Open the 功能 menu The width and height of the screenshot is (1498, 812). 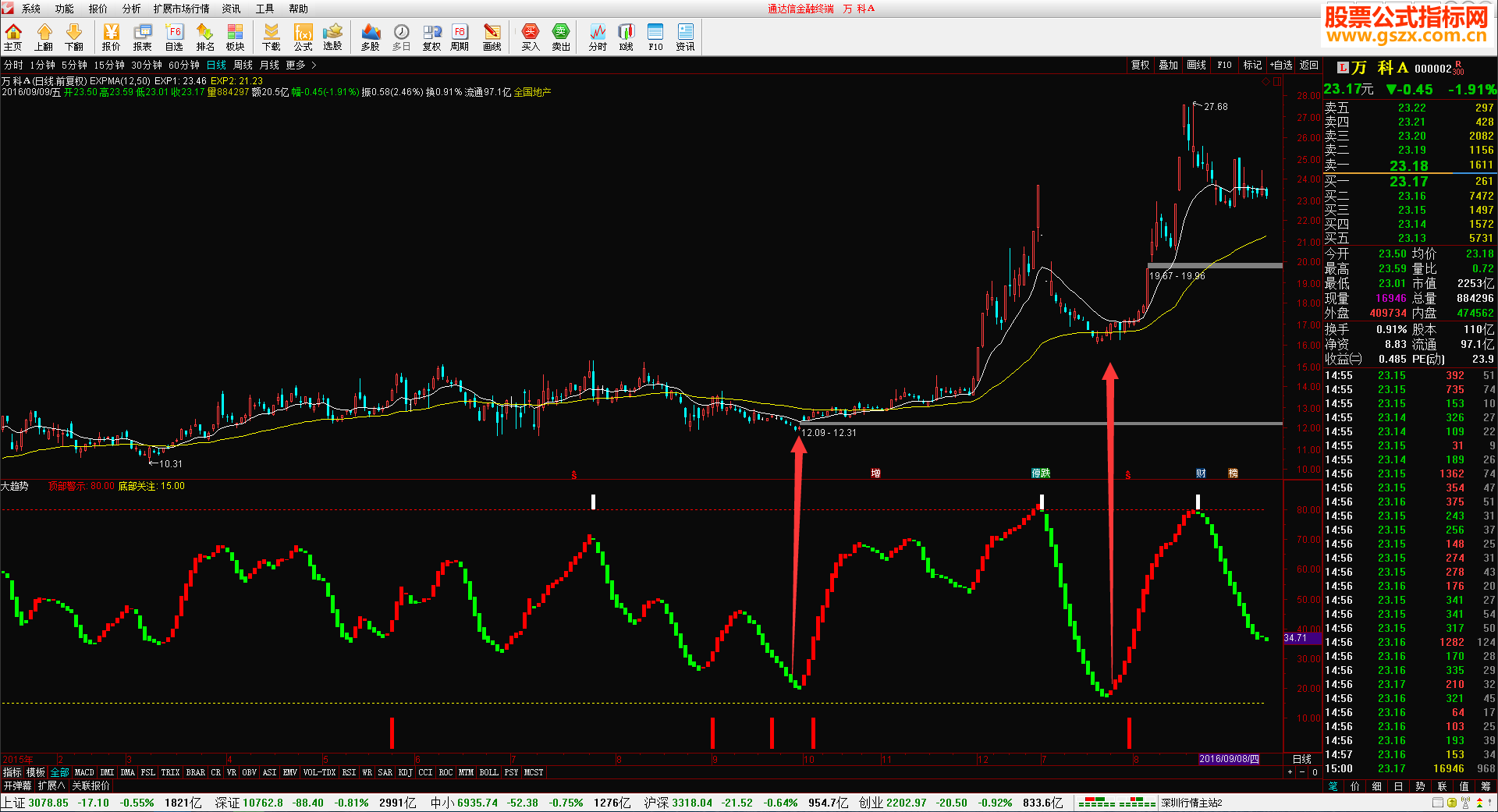tap(65, 9)
